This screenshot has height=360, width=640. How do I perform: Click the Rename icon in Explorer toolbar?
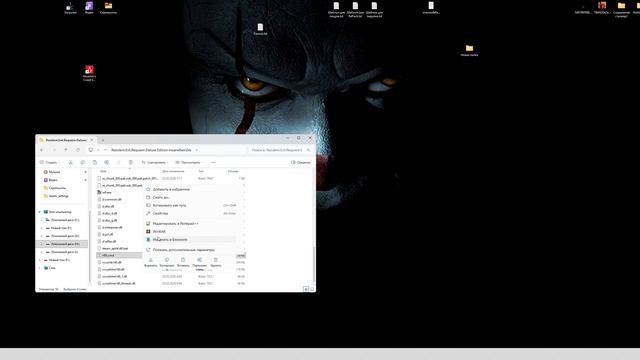pyautogui.click(x=107, y=162)
